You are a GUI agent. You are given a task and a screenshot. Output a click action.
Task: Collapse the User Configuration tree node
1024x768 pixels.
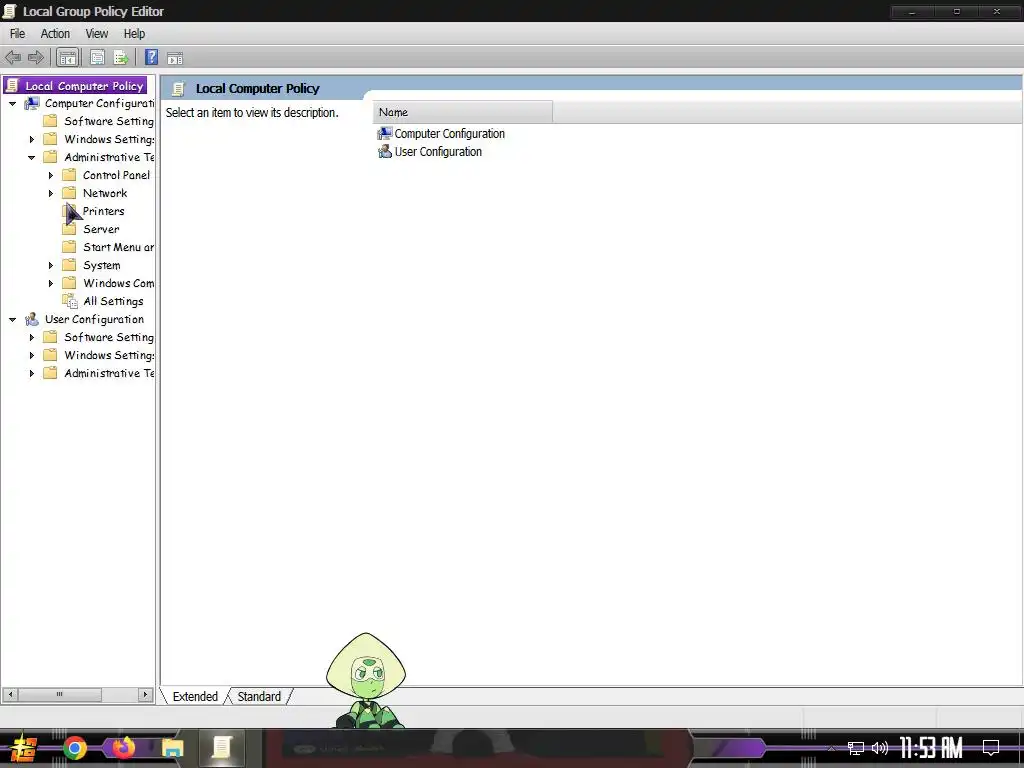coord(12,319)
